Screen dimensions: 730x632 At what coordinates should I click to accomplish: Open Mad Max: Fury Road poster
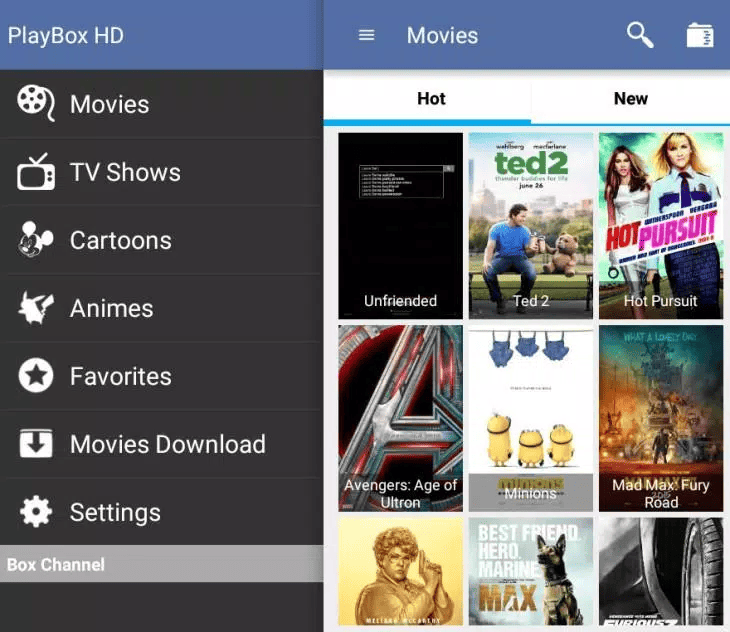click(x=661, y=418)
